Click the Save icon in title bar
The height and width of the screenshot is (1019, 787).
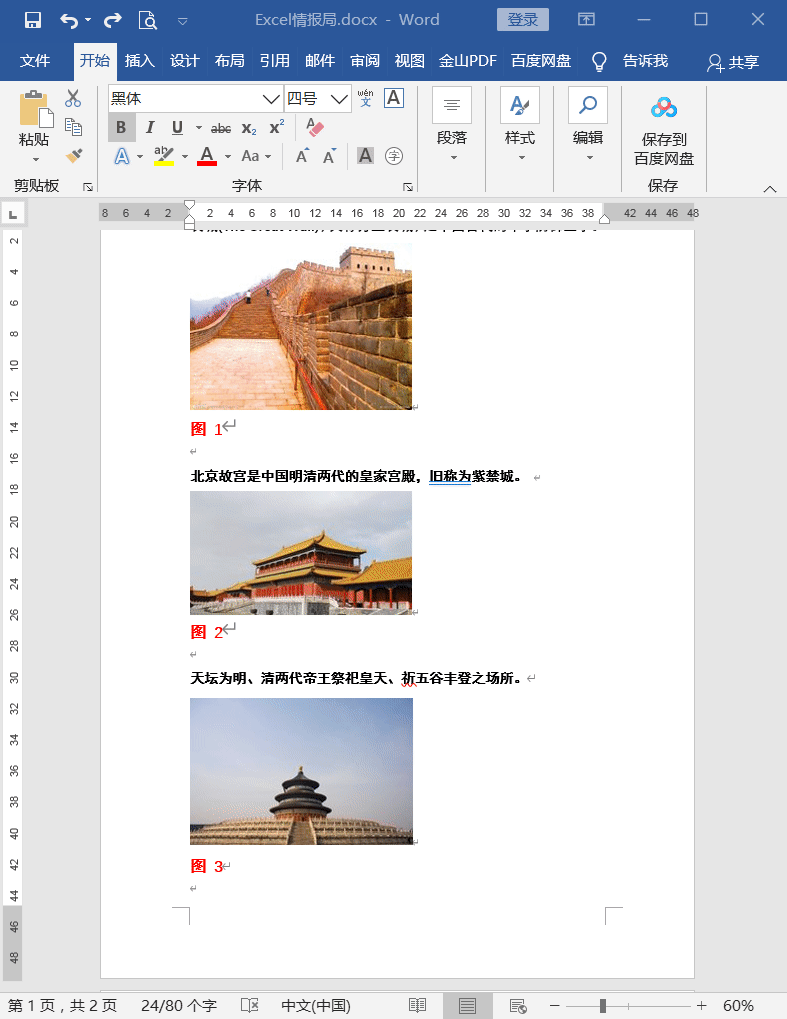(32, 20)
